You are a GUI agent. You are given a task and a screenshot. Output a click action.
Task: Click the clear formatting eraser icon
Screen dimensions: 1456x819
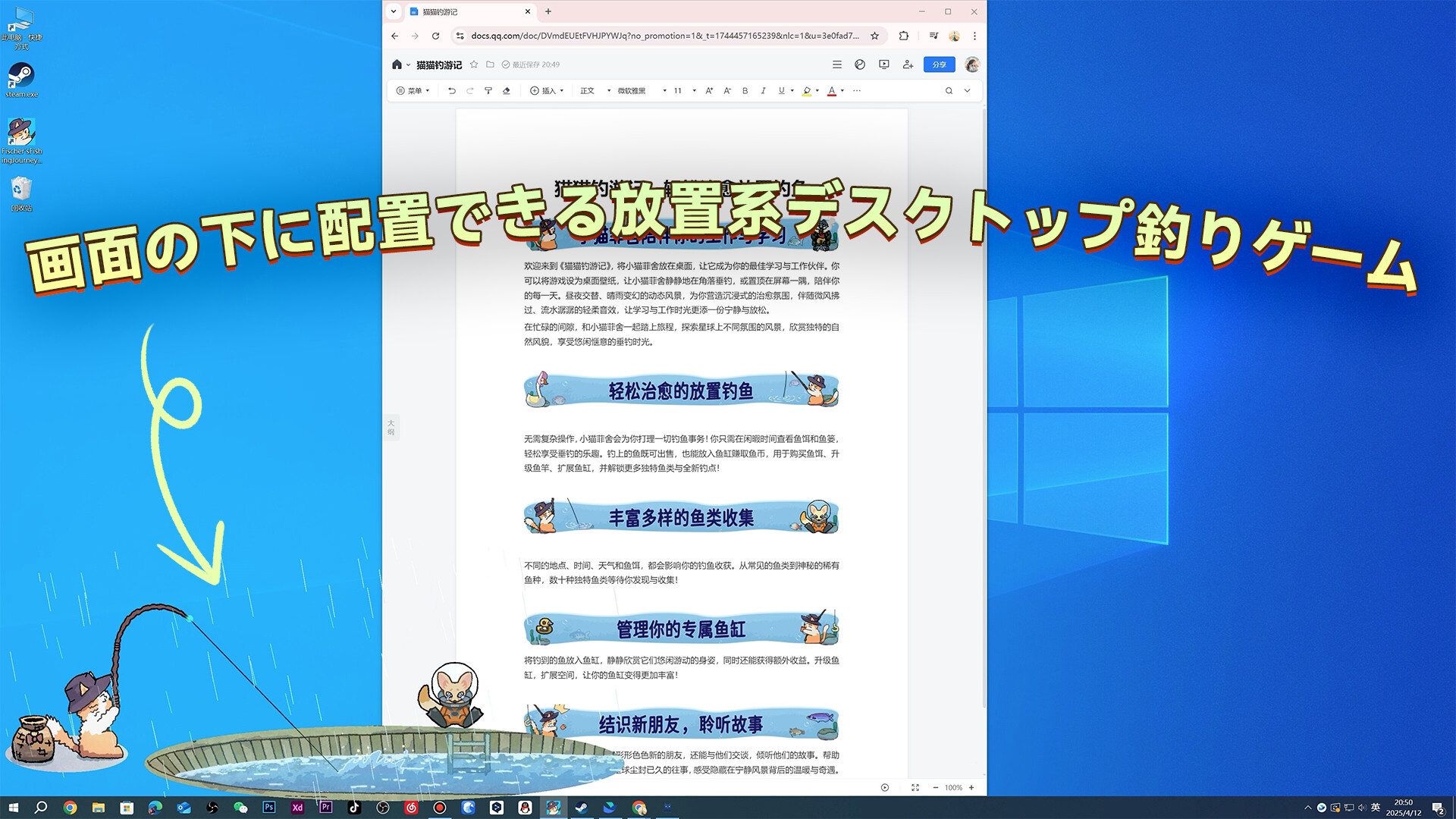[x=507, y=90]
